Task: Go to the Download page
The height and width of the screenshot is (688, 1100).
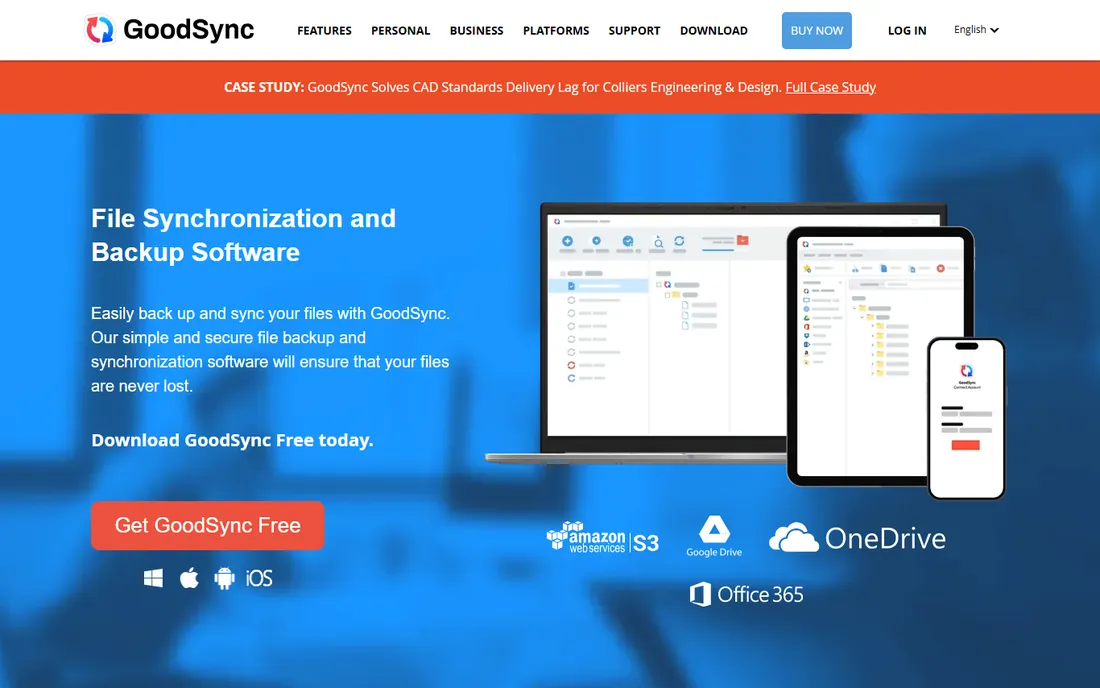Action: (x=713, y=31)
